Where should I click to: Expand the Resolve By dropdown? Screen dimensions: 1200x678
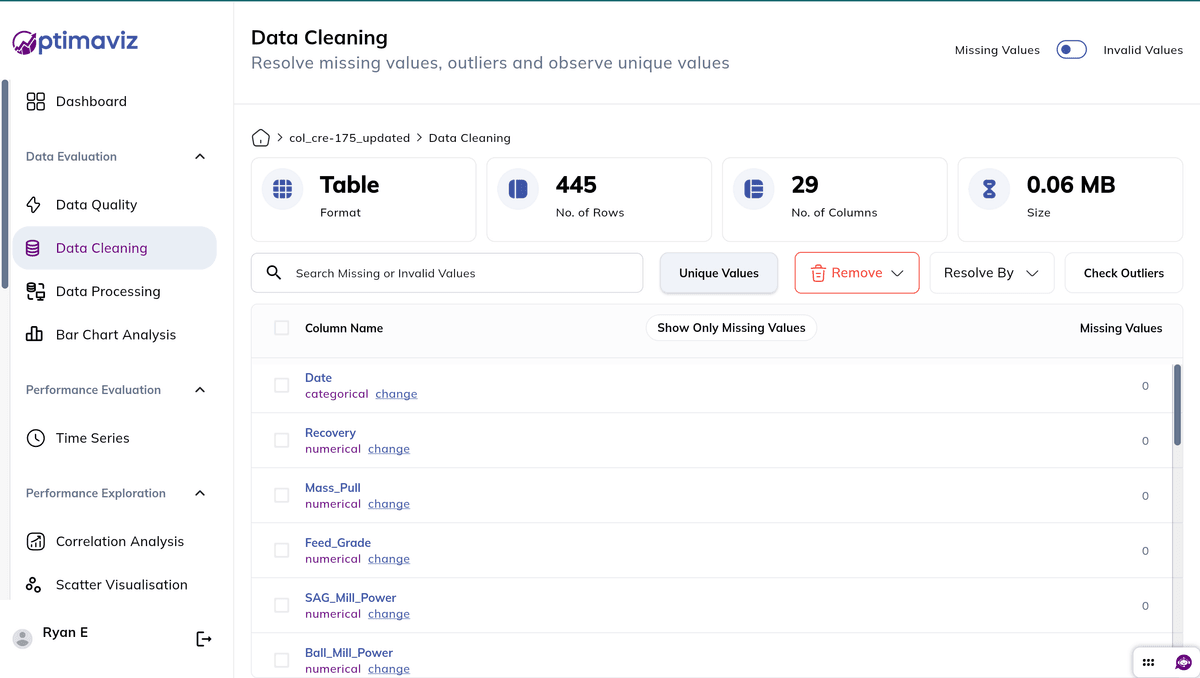pyautogui.click(x=991, y=273)
